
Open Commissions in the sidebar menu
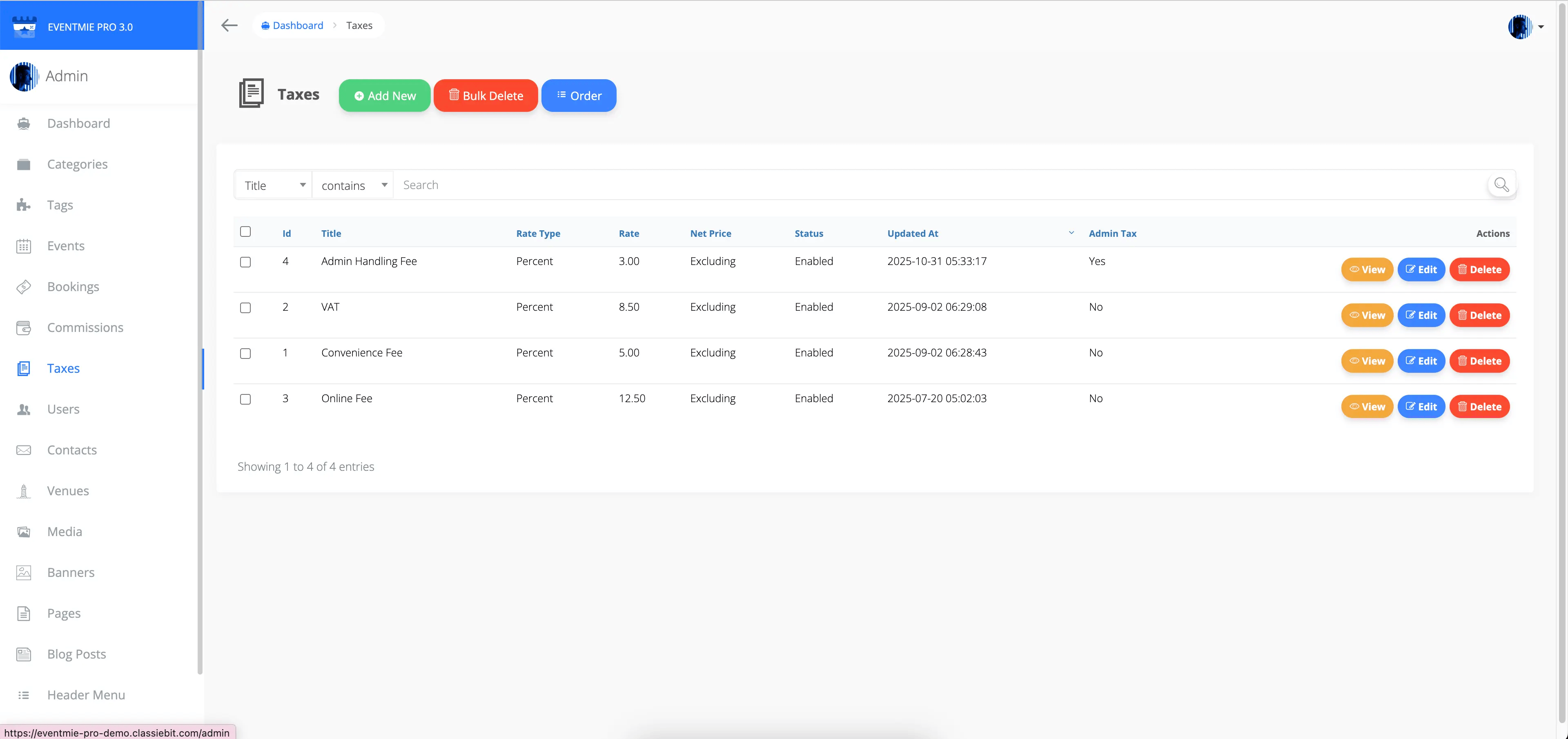85,327
